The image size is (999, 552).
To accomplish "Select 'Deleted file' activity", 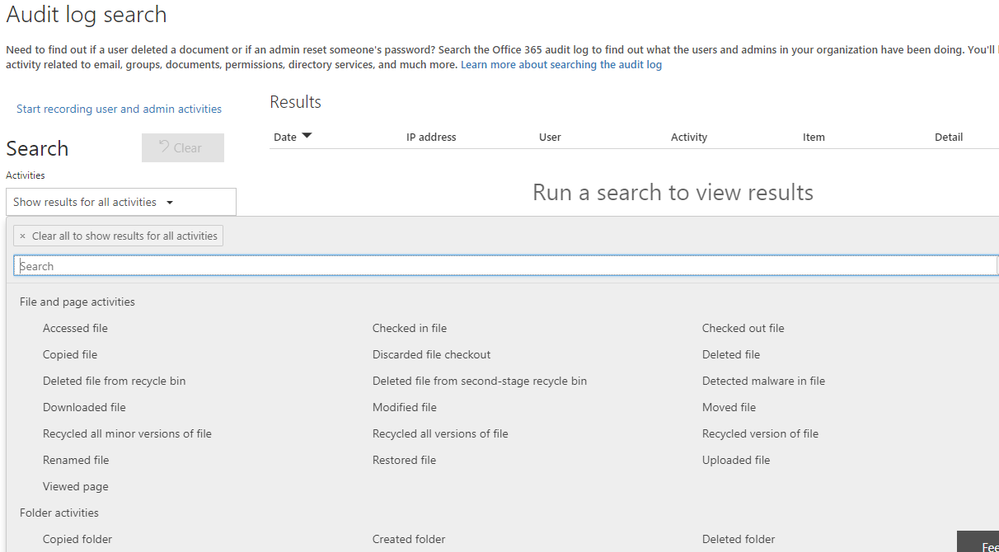I will 731,354.
